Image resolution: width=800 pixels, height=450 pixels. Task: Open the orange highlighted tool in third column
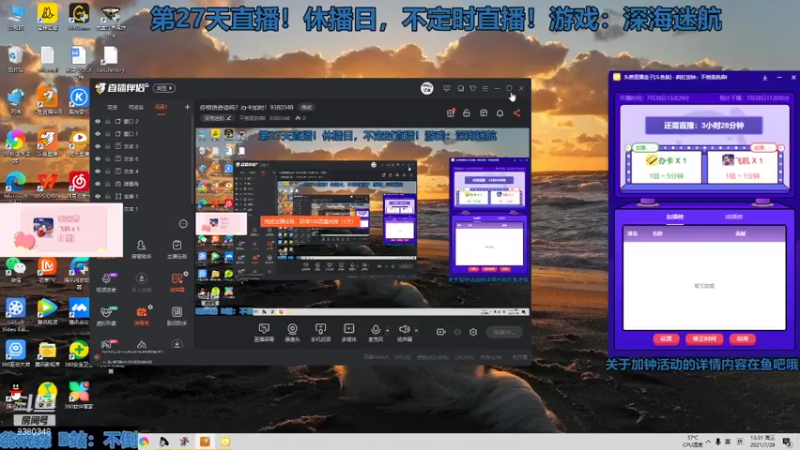pos(177,282)
